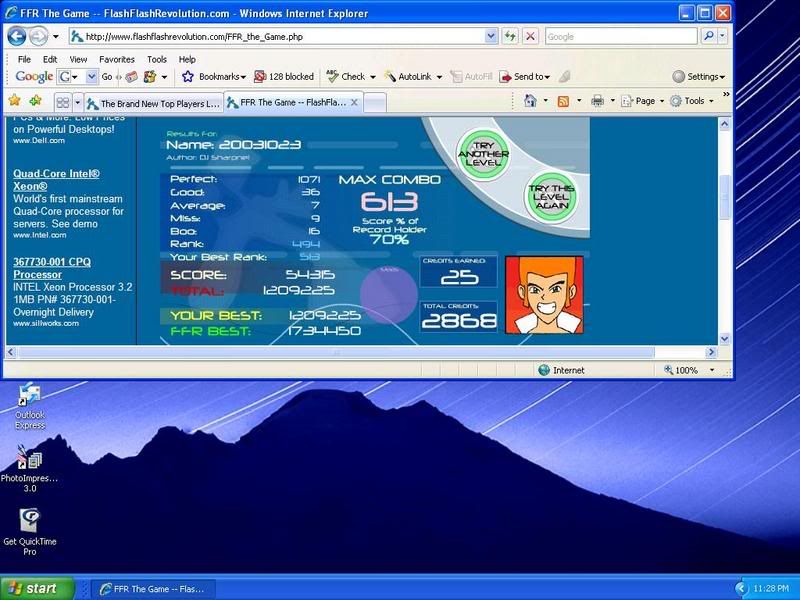This screenshot has height=600, width=800.
Task: Click the colorful Google toolbar button icon
Action: (x=149, y=77)
